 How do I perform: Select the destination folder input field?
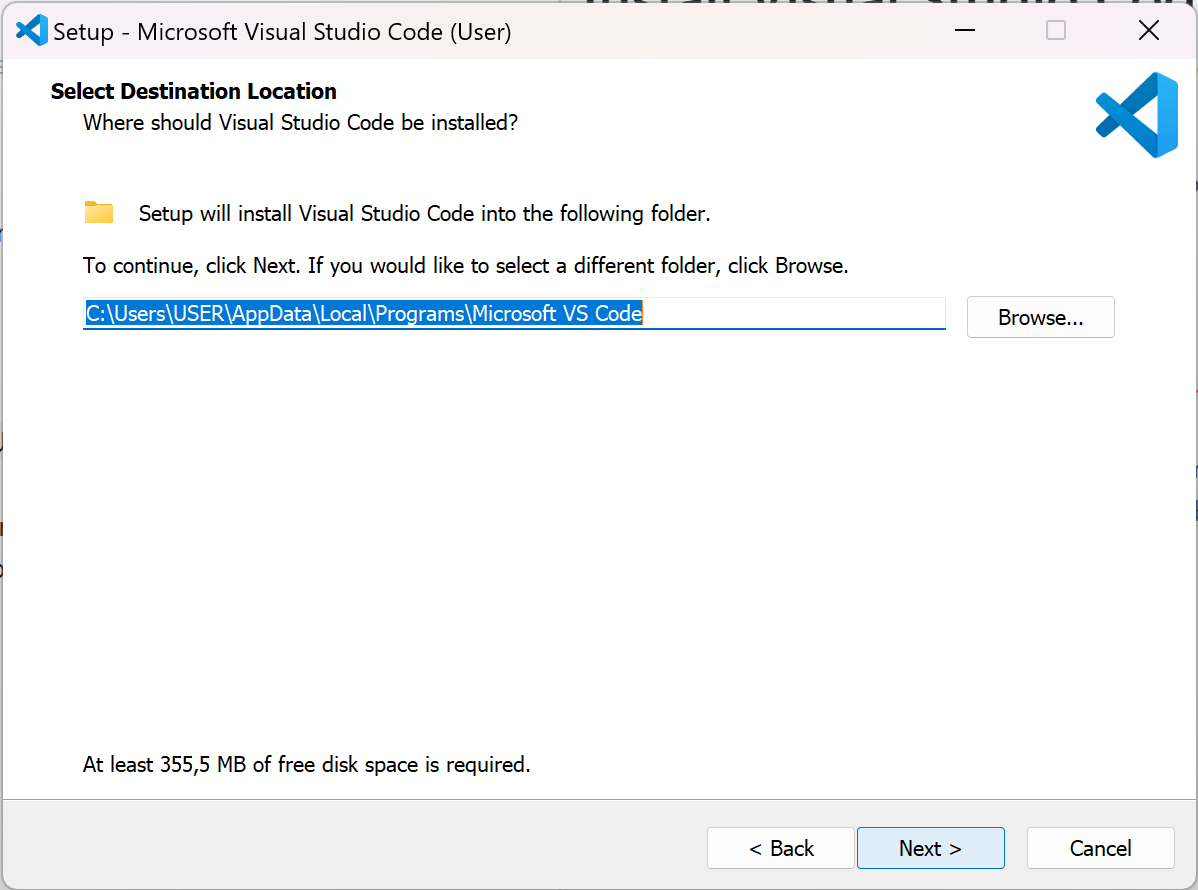(514, 313)
